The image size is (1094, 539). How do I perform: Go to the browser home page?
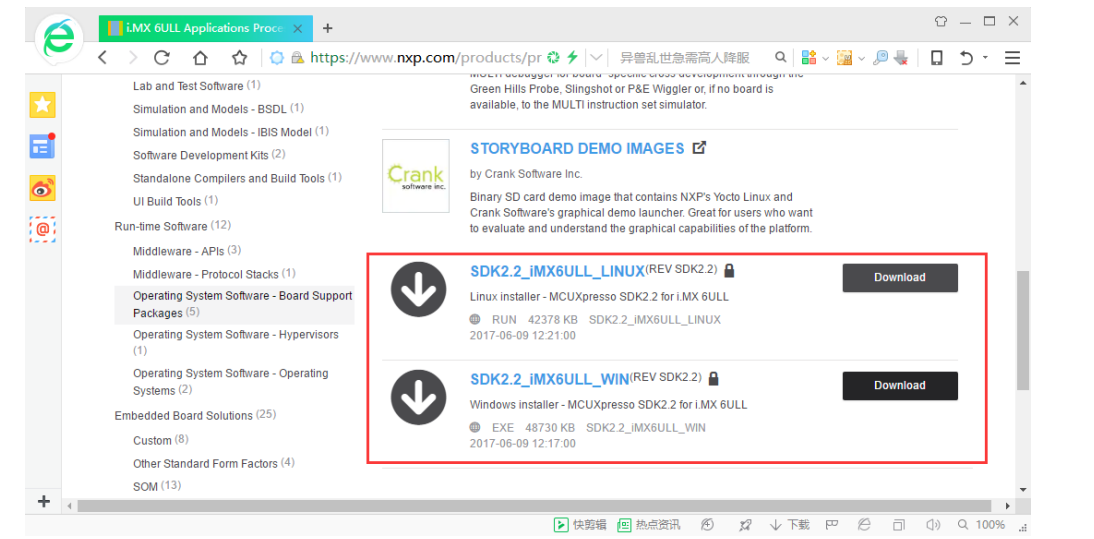(x=200, y=58)
